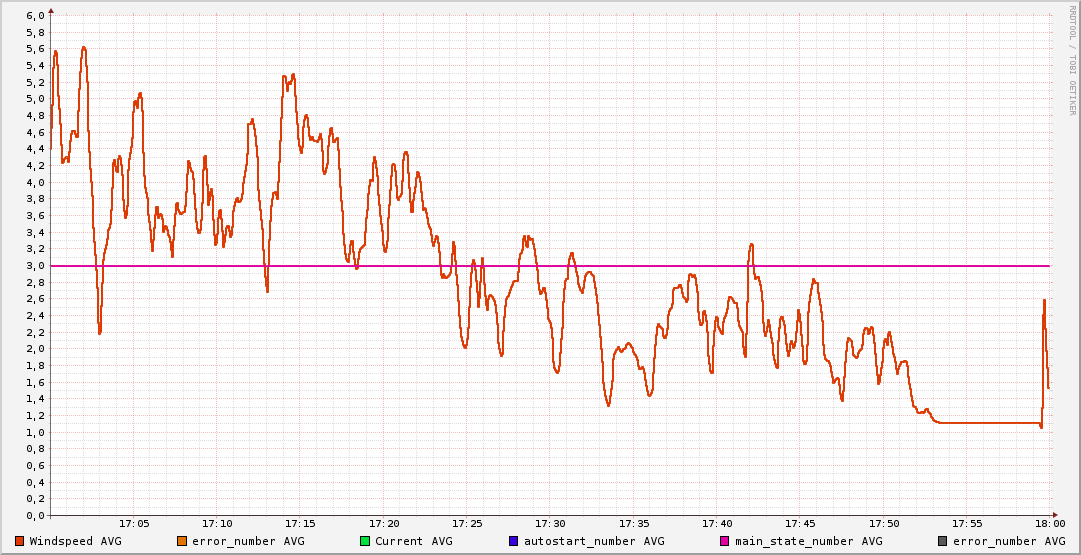This screenshot has height=555, width=1081.
Task: Click the blue autostart_number AVG legend swatch
Action: pyautogui.click(x=513, y=541)
